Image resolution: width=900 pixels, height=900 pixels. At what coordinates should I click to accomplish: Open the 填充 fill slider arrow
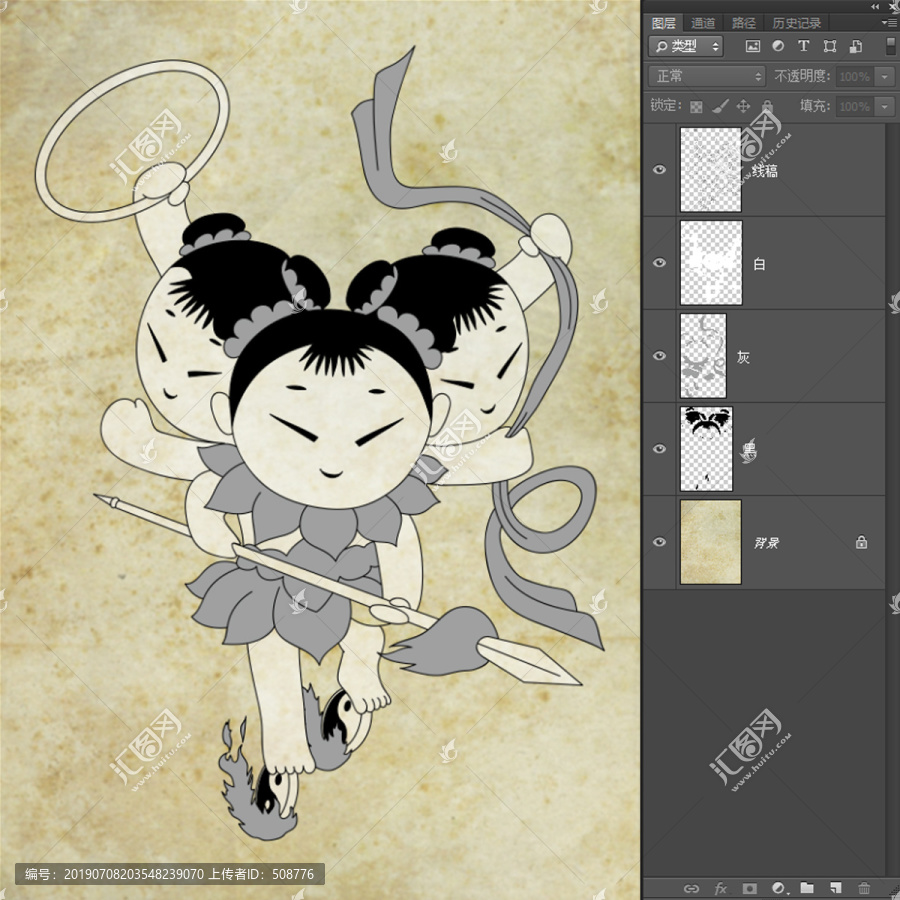pos(885,106)
